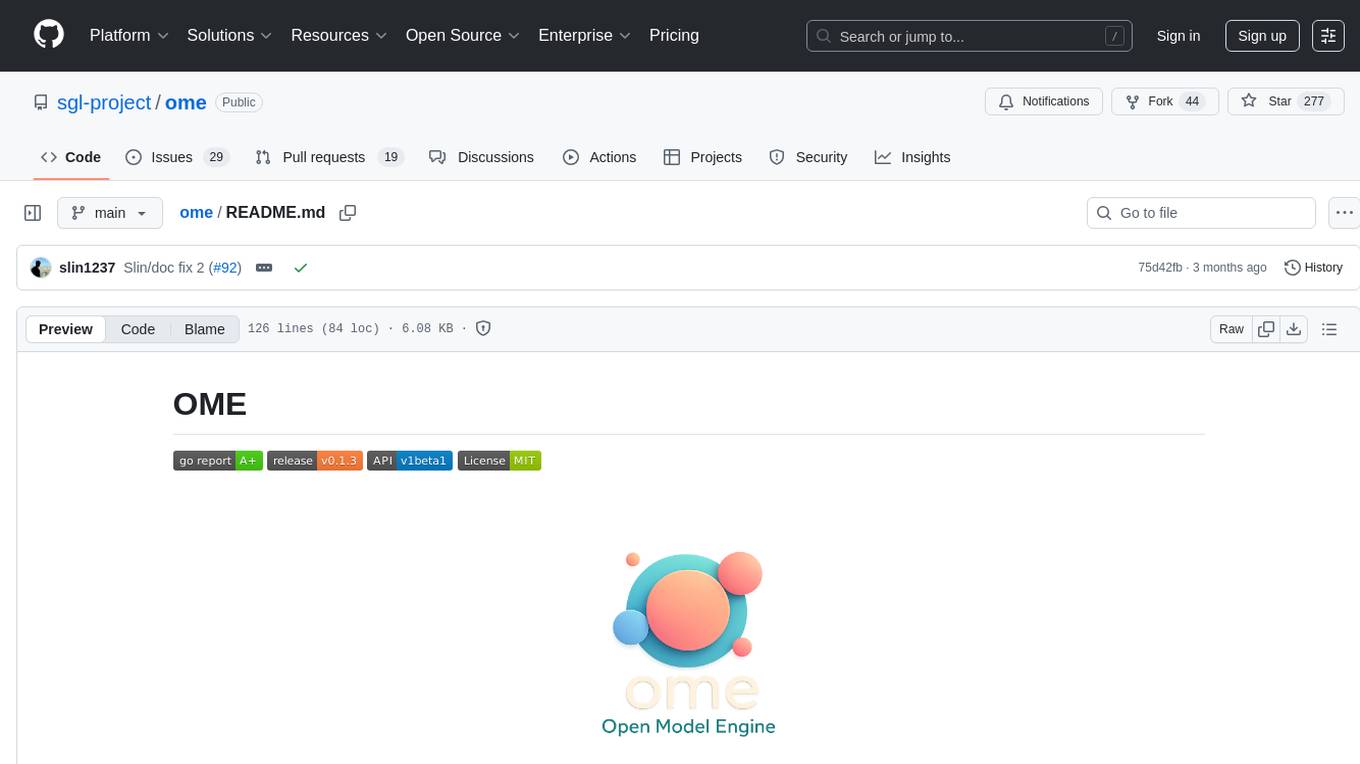Open commit 75d42fb
The height and width of the screenshot is (764, 1360).
pos(1160,267)
